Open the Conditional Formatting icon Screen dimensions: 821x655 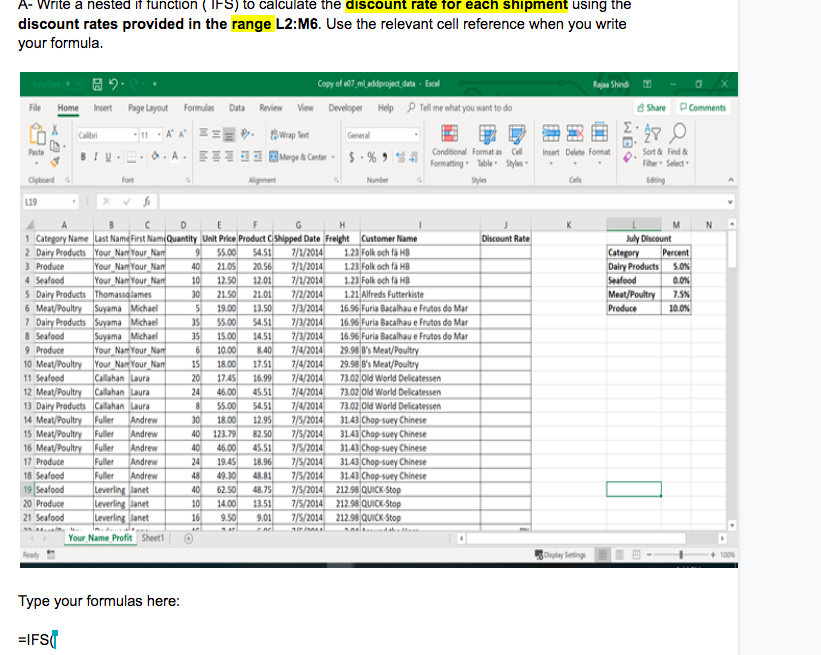coord(449,135)
